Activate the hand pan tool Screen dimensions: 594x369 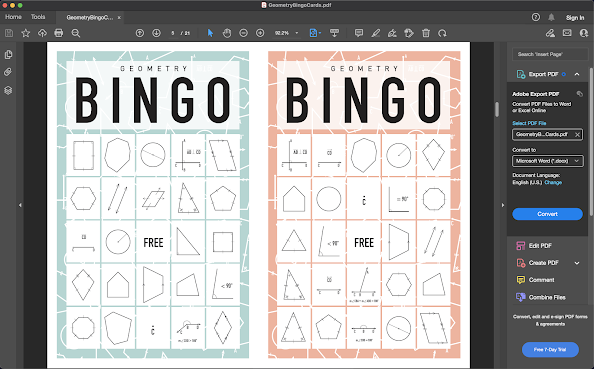[227, 33]
